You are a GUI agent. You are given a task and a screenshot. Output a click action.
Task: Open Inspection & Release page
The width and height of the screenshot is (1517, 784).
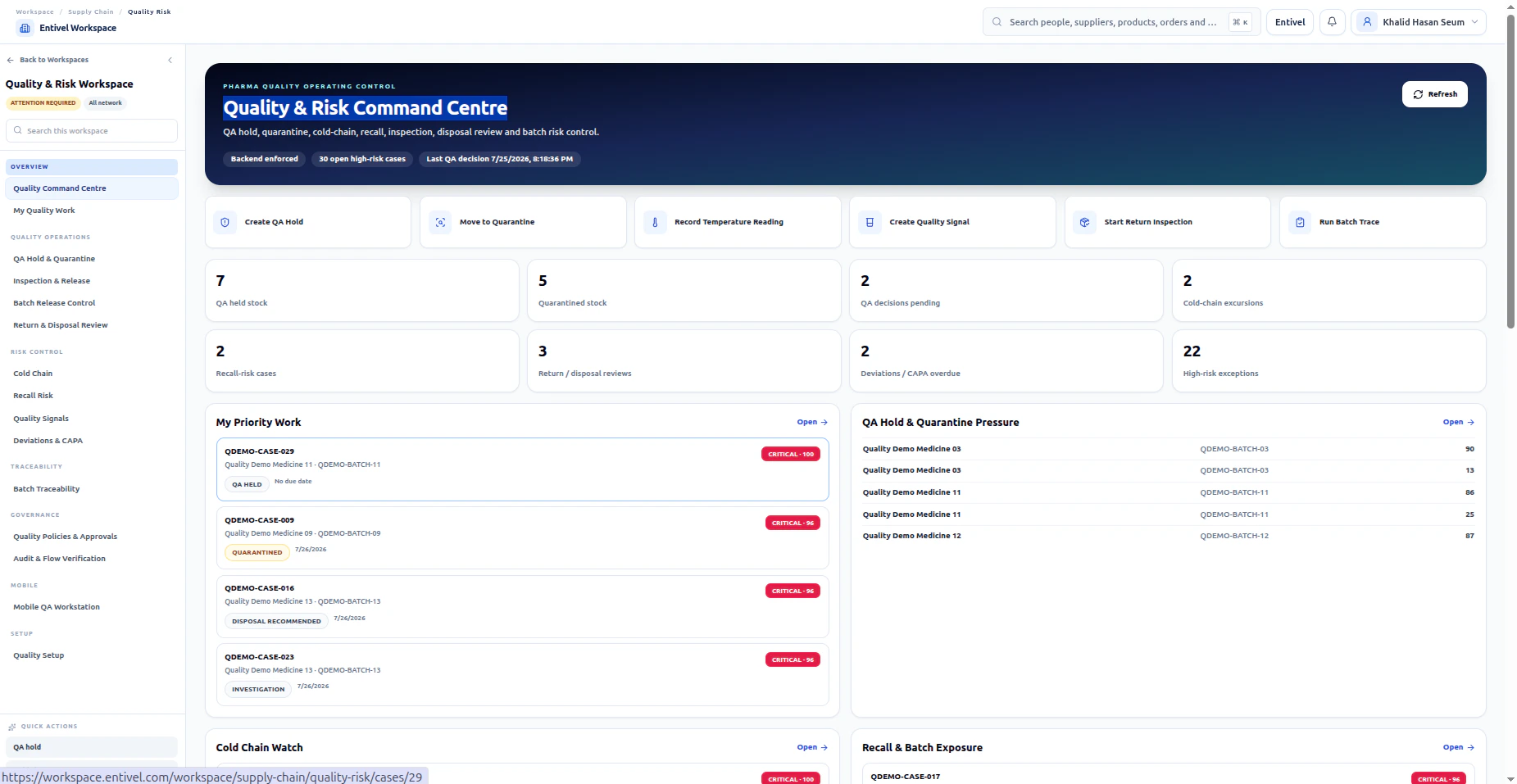click(92, 281)
